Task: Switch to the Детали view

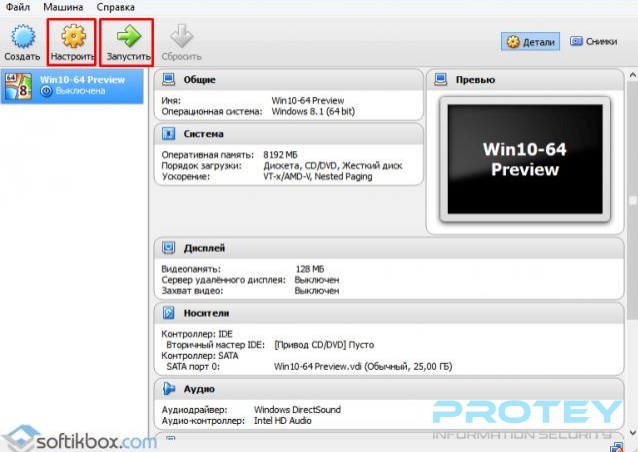Action: (x=529, y=42)
